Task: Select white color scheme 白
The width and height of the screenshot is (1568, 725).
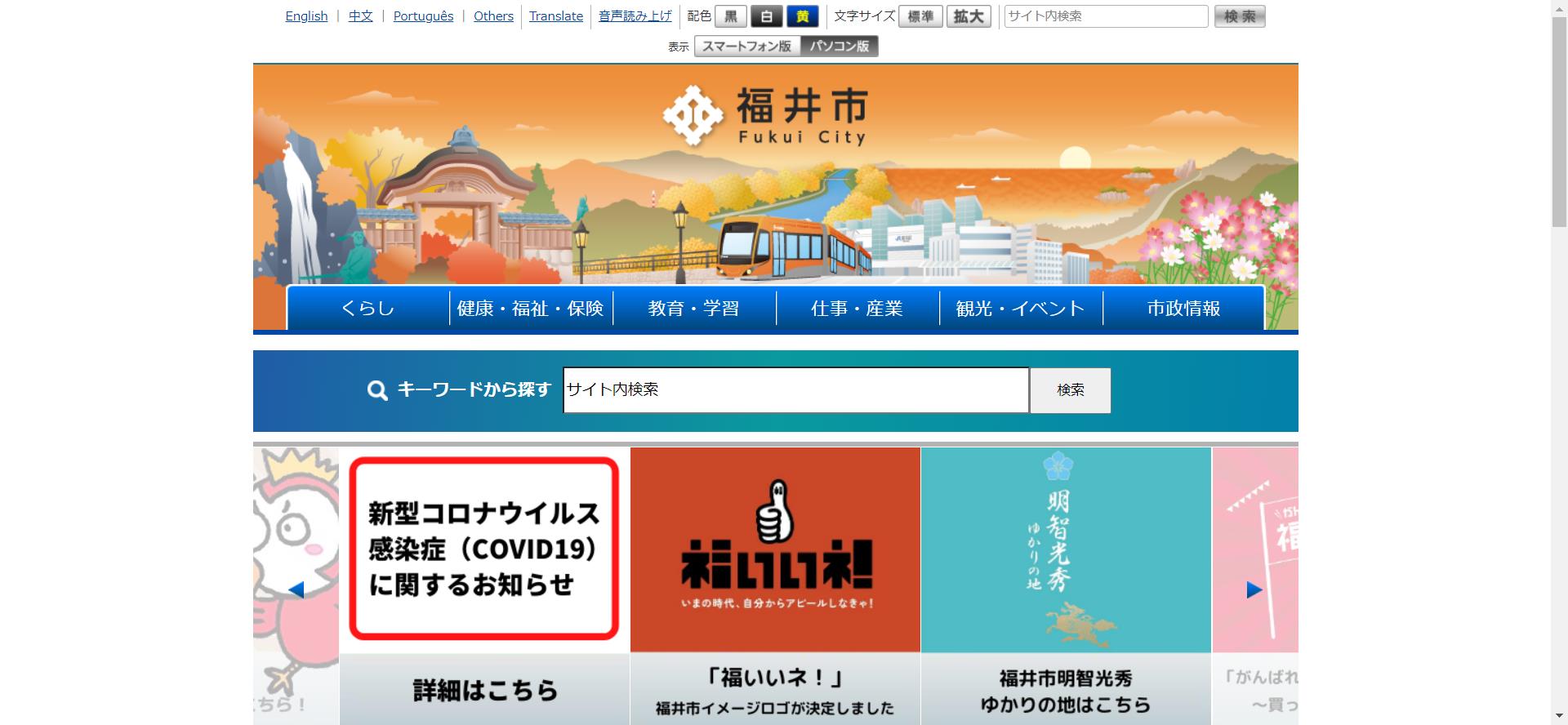Action: click(x=767, y=16)
